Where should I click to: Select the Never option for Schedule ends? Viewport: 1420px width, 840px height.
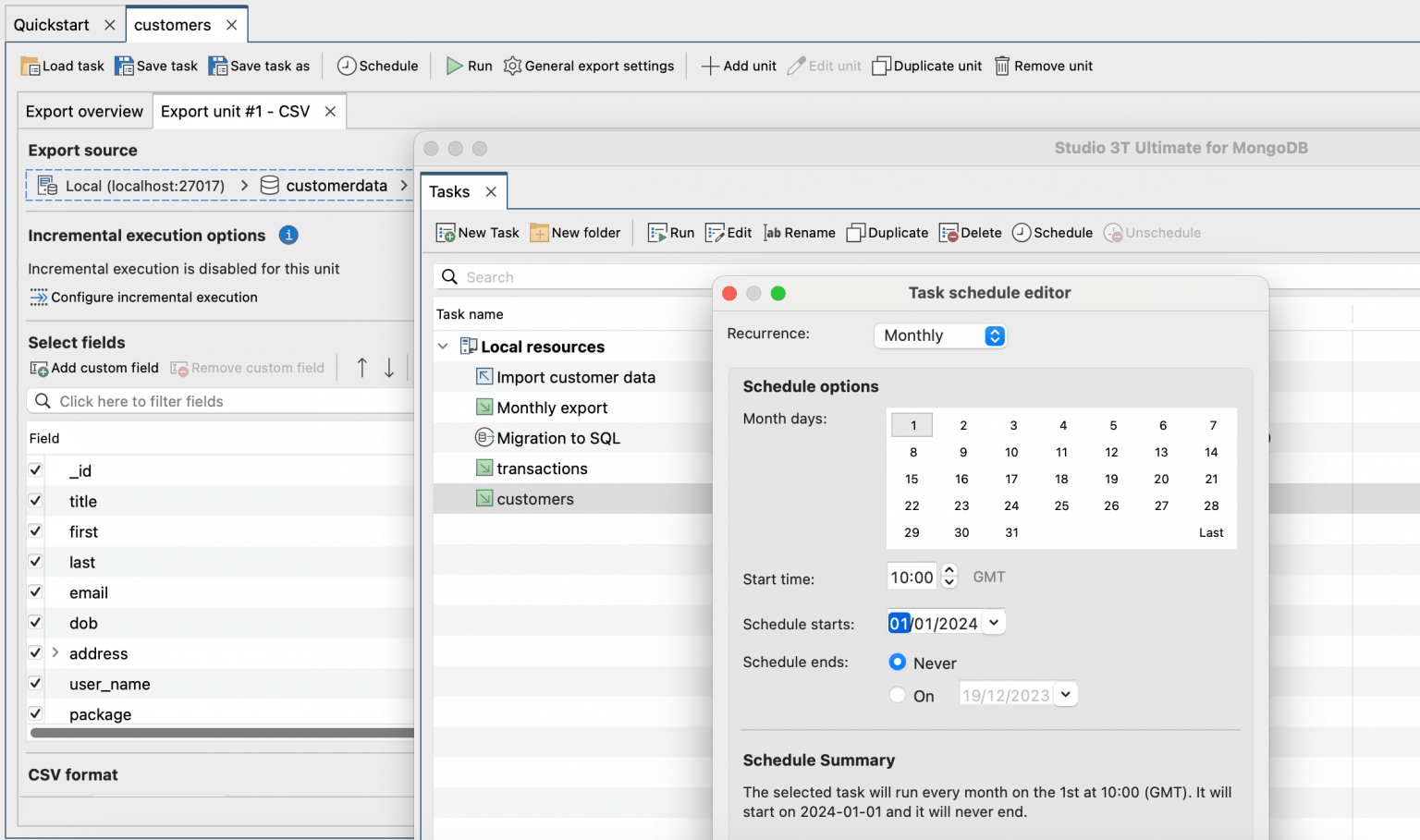coord(897,662)
